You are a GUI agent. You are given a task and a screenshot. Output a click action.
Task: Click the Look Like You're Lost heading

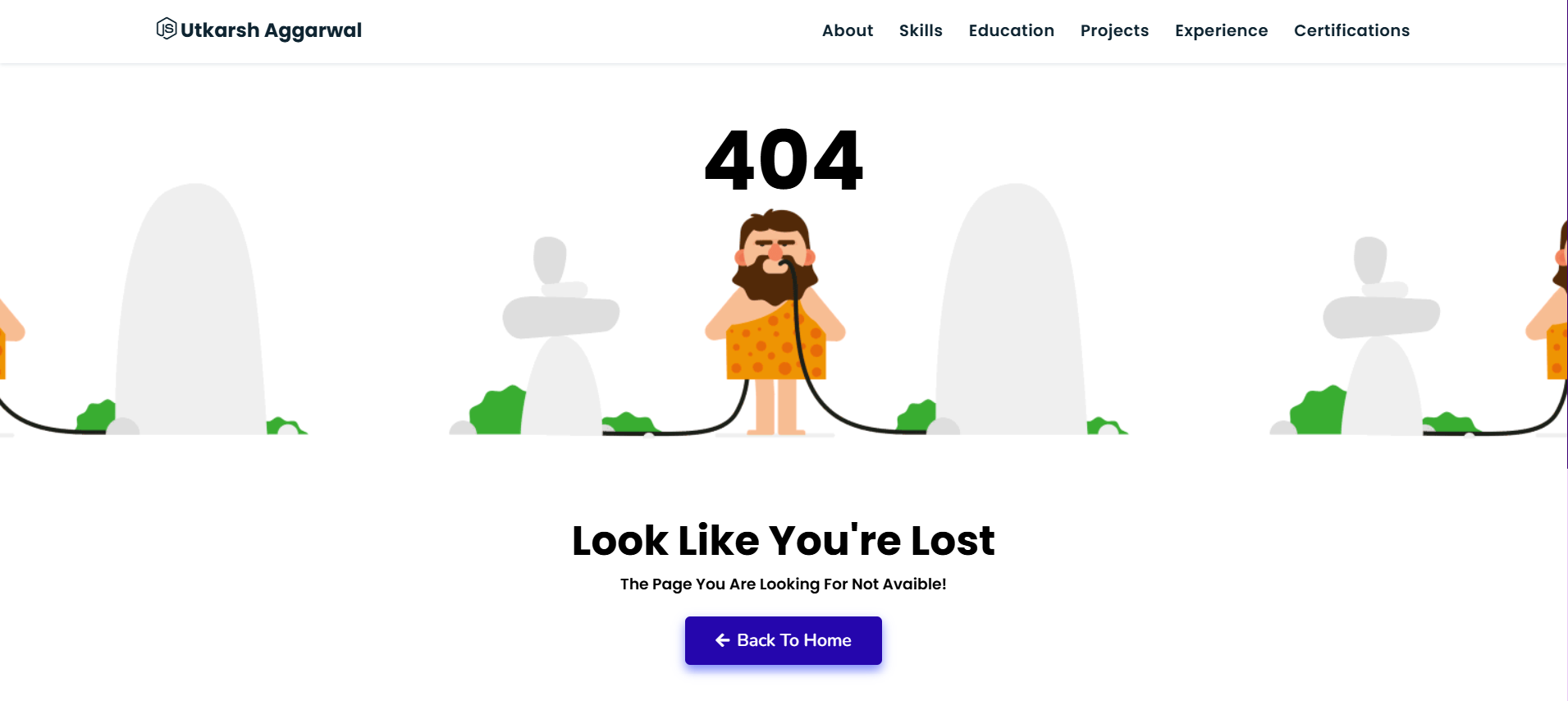(x=784, y=540)
